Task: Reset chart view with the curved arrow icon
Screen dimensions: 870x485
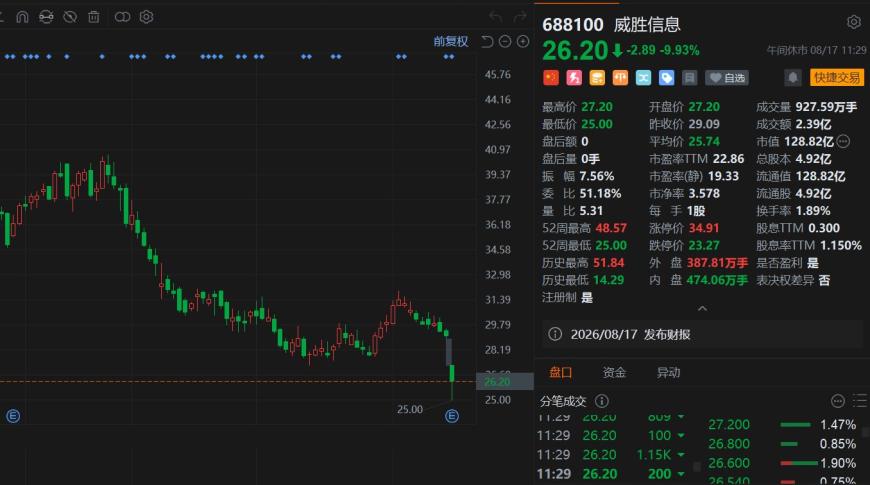Action: pos(487,42)
